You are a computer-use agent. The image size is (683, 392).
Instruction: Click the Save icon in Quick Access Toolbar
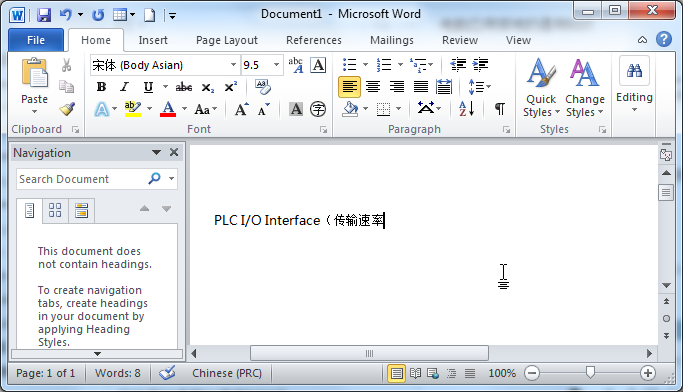click(x=44, y=15)
